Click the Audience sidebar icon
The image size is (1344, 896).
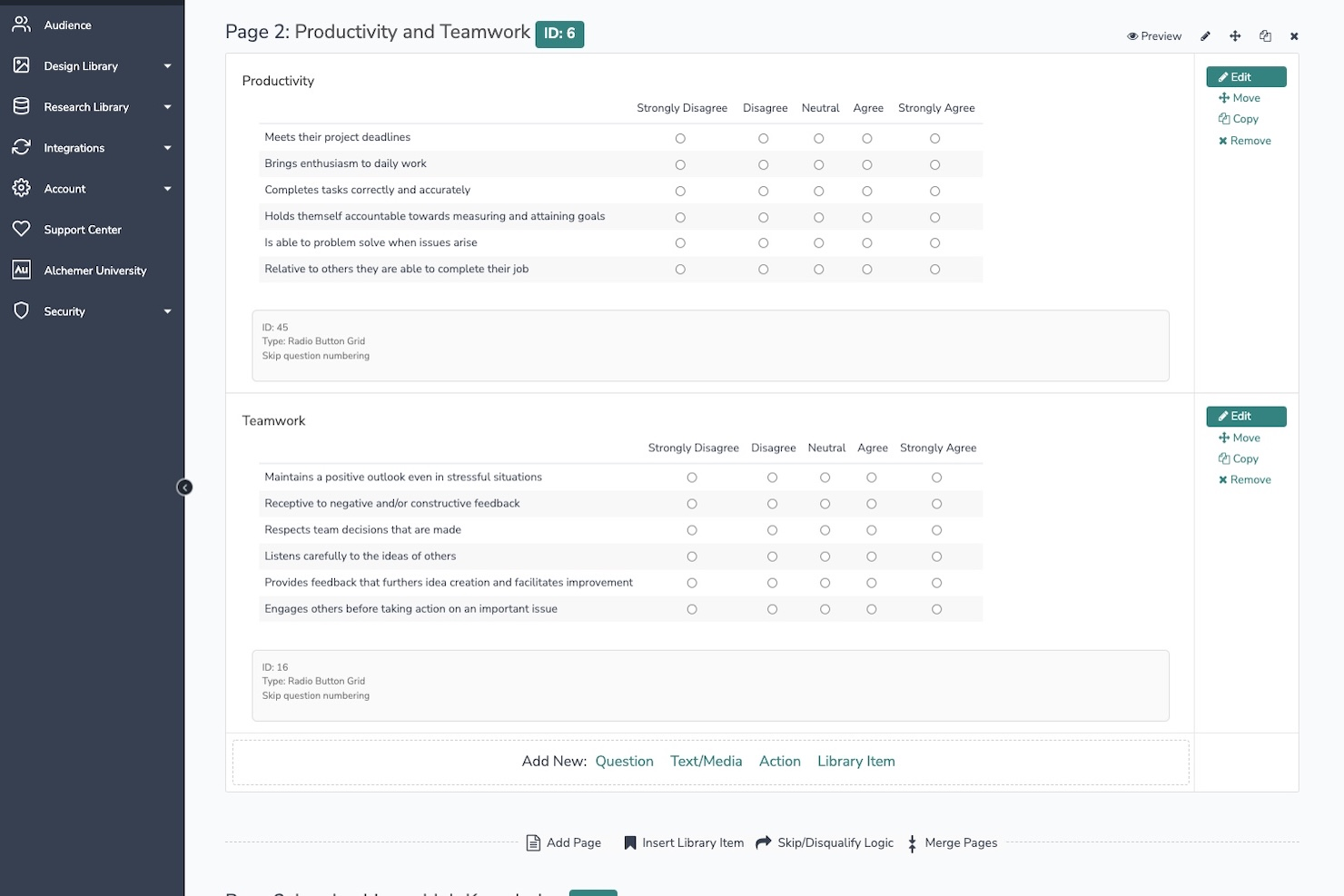20,25
